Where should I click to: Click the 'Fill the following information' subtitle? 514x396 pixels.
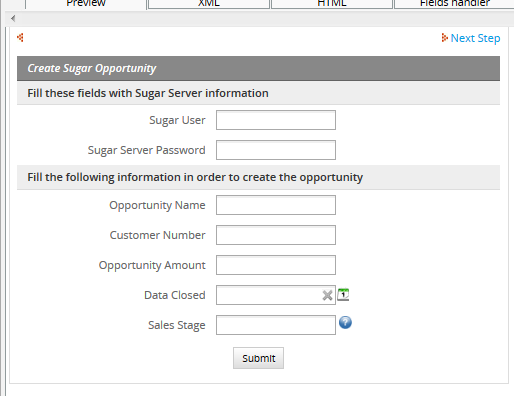click(x=195, y=177)
